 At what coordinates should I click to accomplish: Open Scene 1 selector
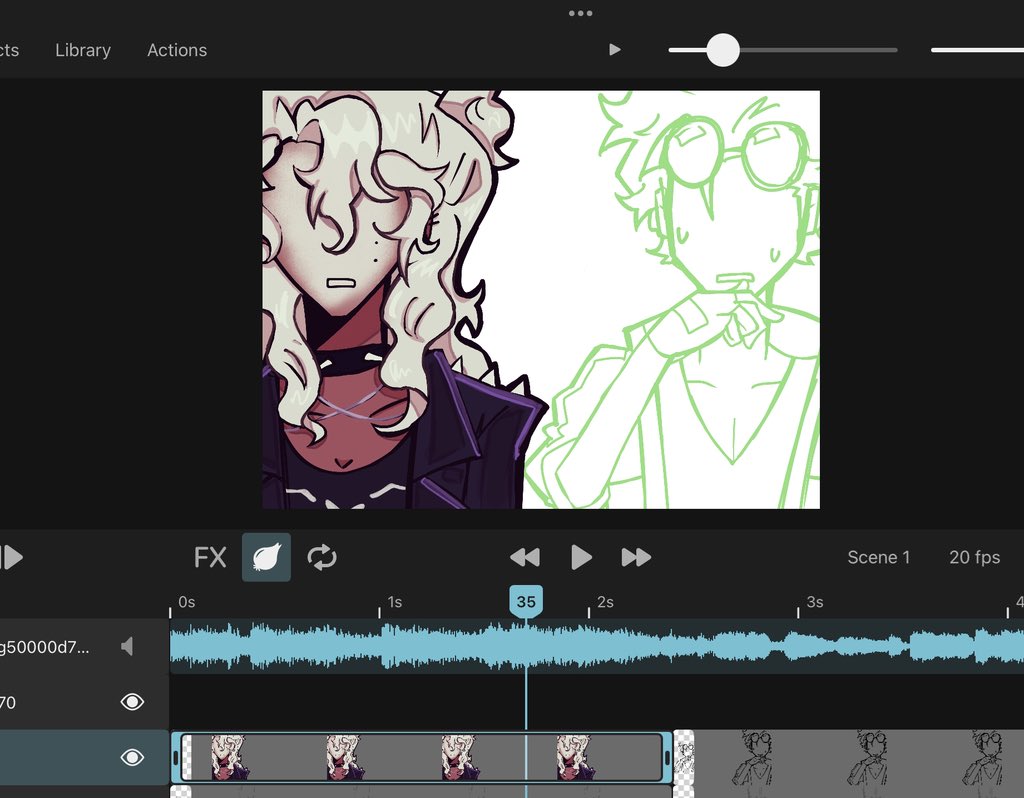coord(878,557)
